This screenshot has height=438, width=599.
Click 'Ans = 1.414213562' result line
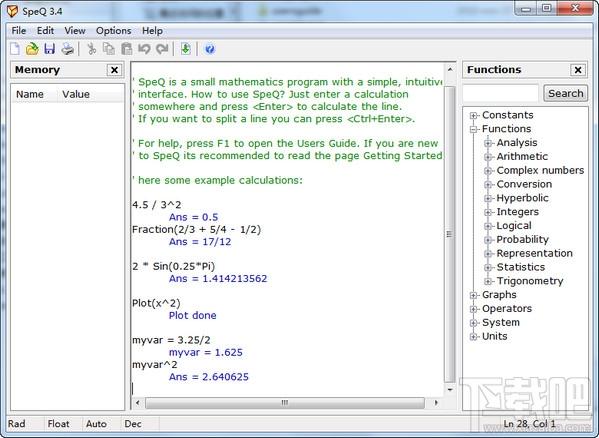coord(218,278)
